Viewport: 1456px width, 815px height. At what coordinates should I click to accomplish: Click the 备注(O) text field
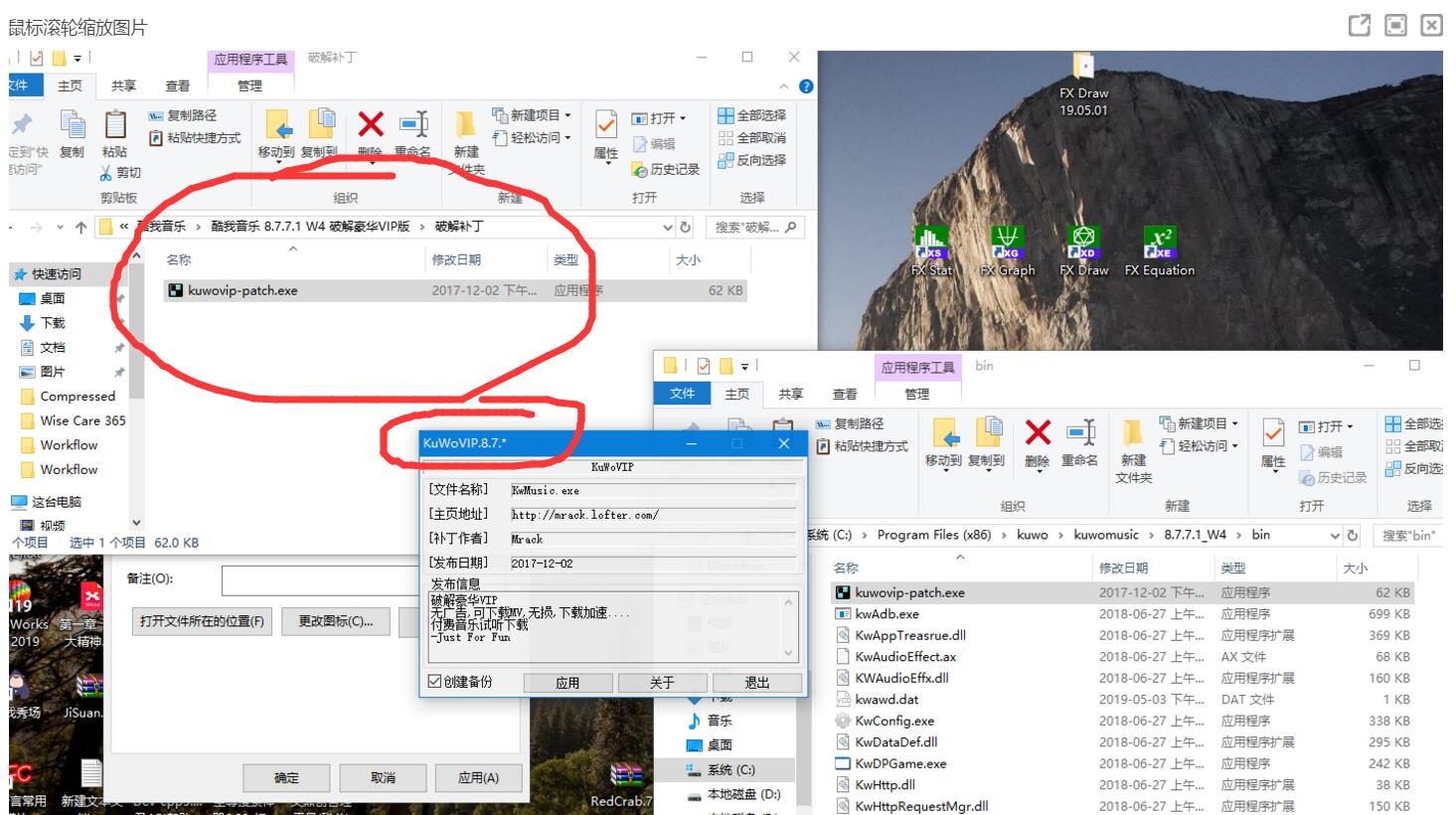pyautogui.click(x=322, y=579)
